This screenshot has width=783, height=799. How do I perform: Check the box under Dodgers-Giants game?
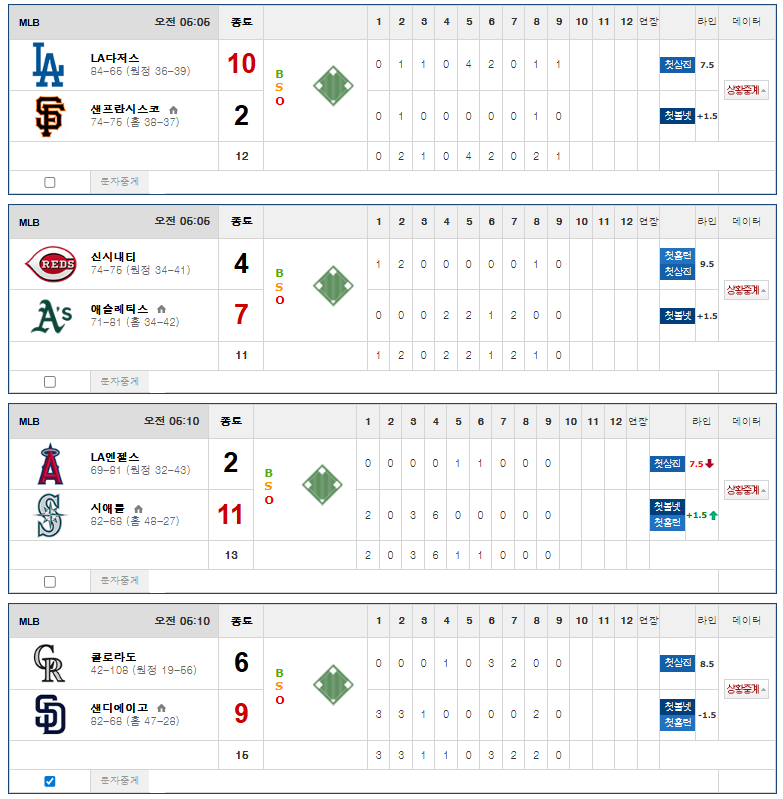click(50, 182)
